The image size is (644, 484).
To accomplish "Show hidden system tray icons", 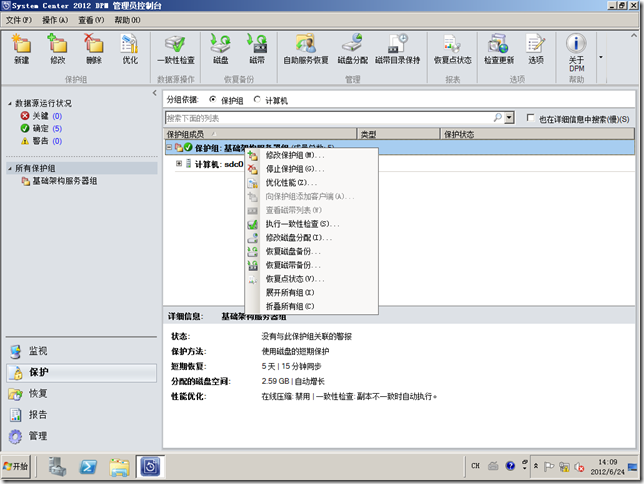I will (536, 466).
